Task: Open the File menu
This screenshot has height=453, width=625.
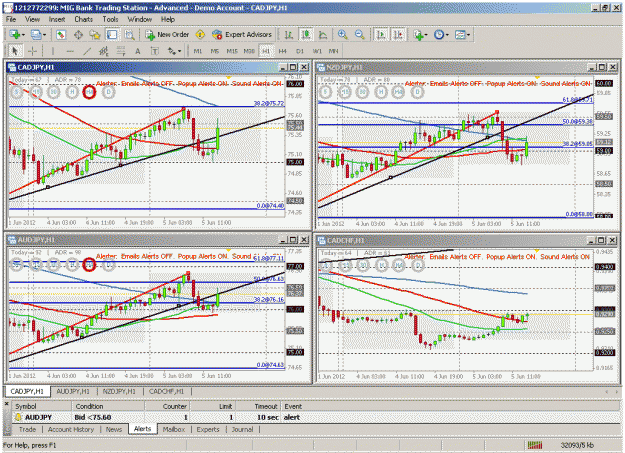Action: coord(11,19)
